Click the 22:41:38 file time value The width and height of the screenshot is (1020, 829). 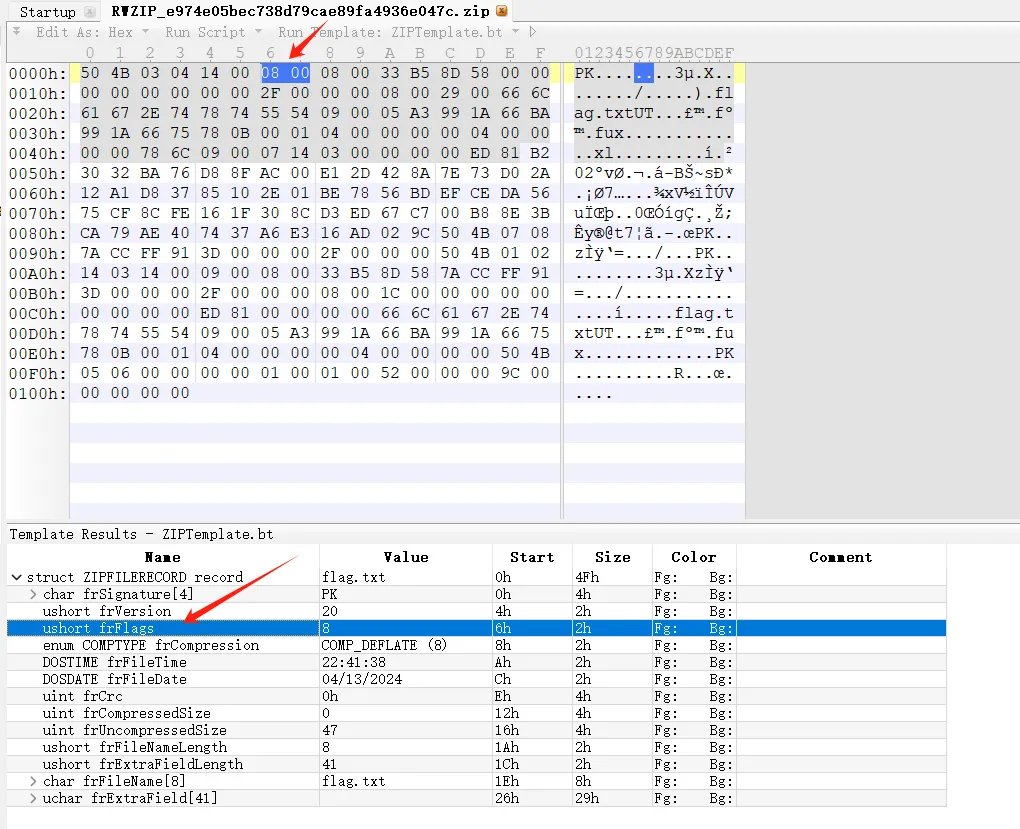point(353,662)
